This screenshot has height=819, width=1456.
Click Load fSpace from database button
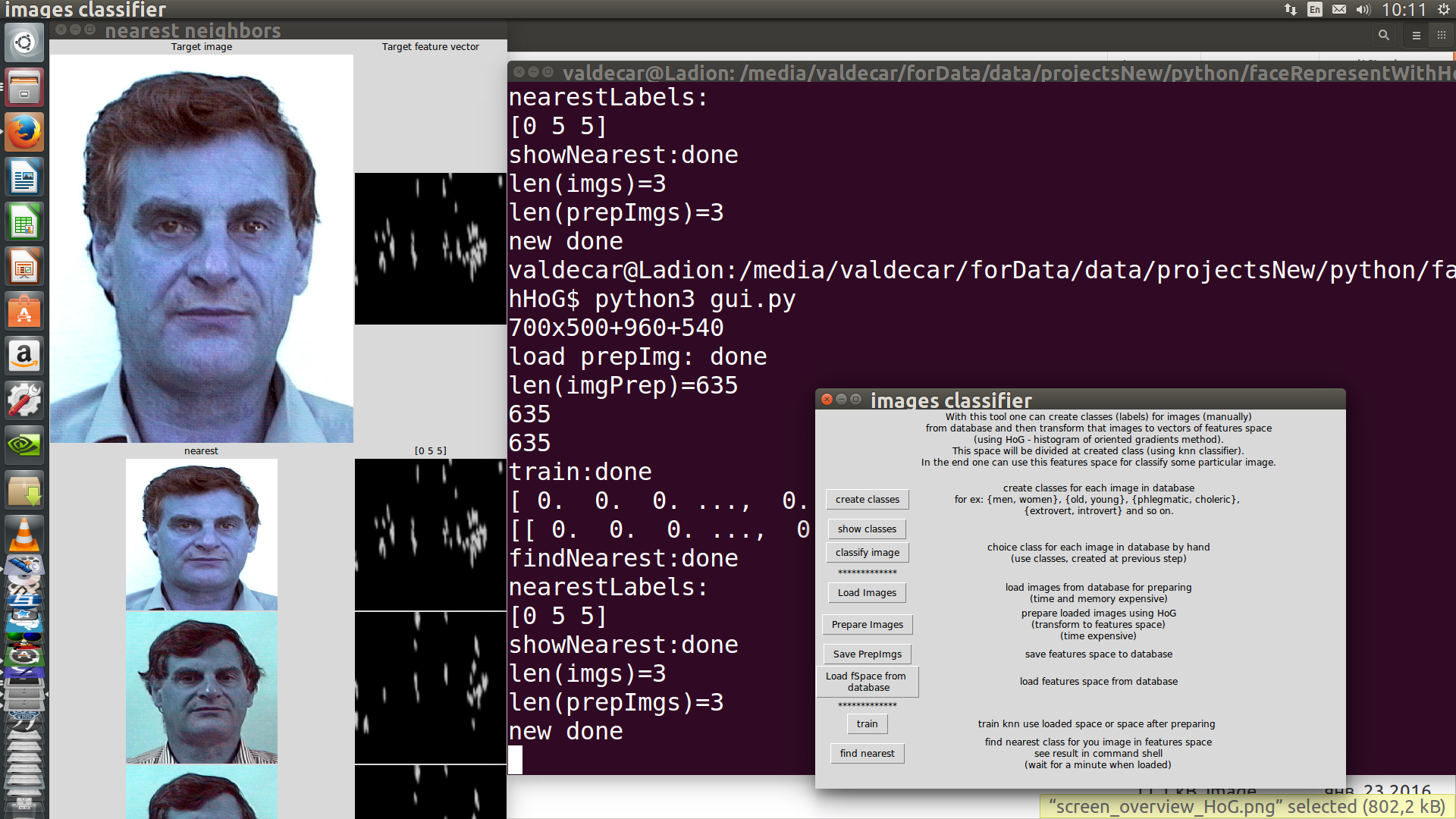(x=867, y=681)
